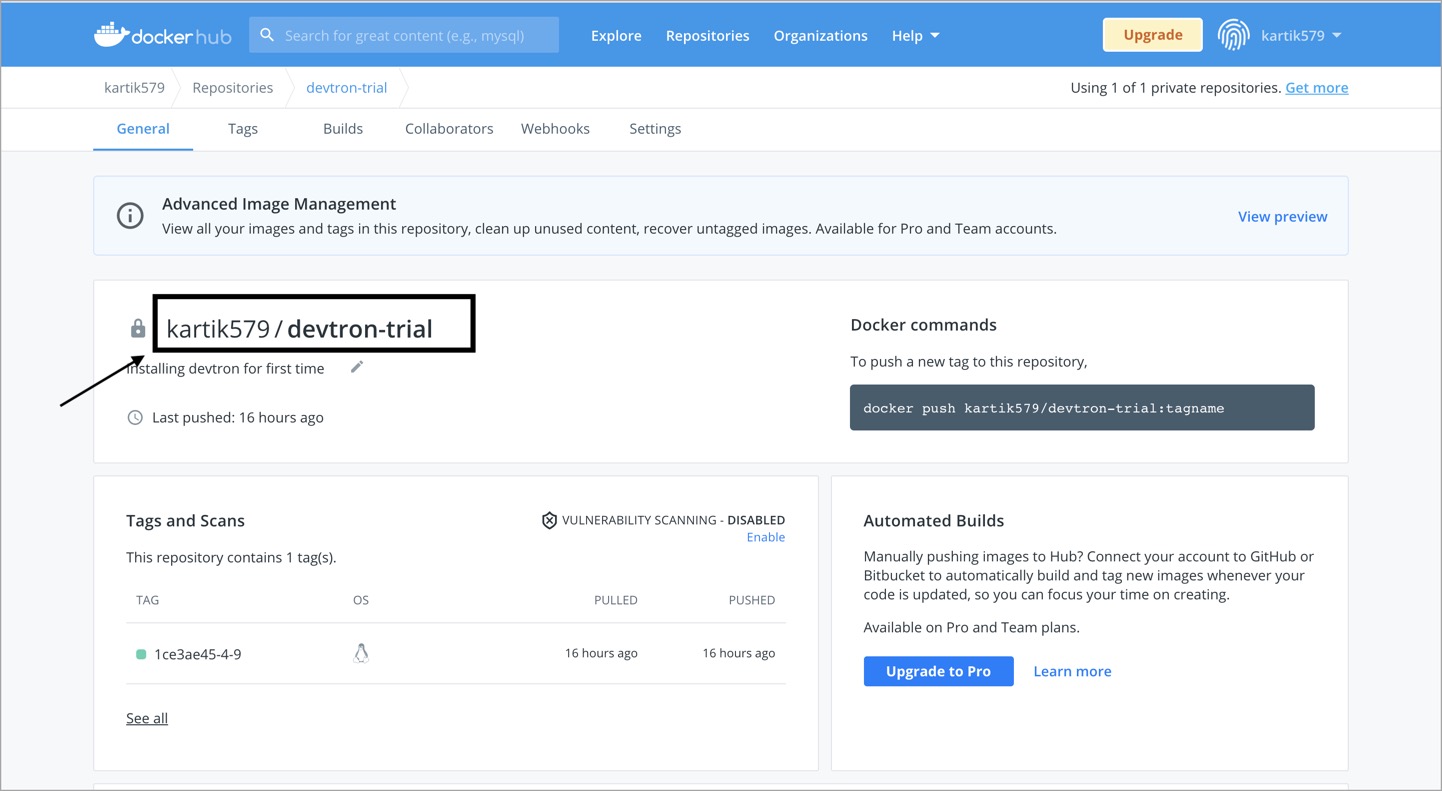Open the View preview link
Image resolution: width=1442 pixels, height=791 pixels.
(x=1282, y=216)
